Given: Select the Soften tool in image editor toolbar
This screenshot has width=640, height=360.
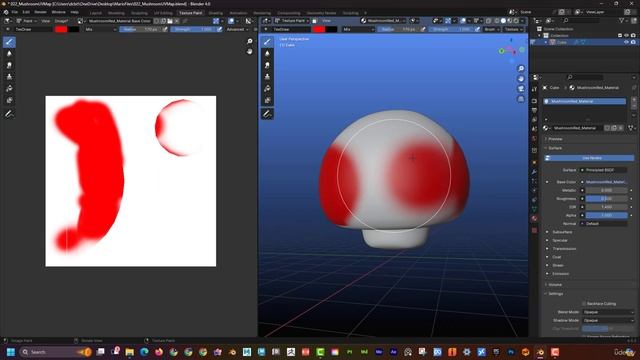Looking at the screenshot, I should pos(9,53).
